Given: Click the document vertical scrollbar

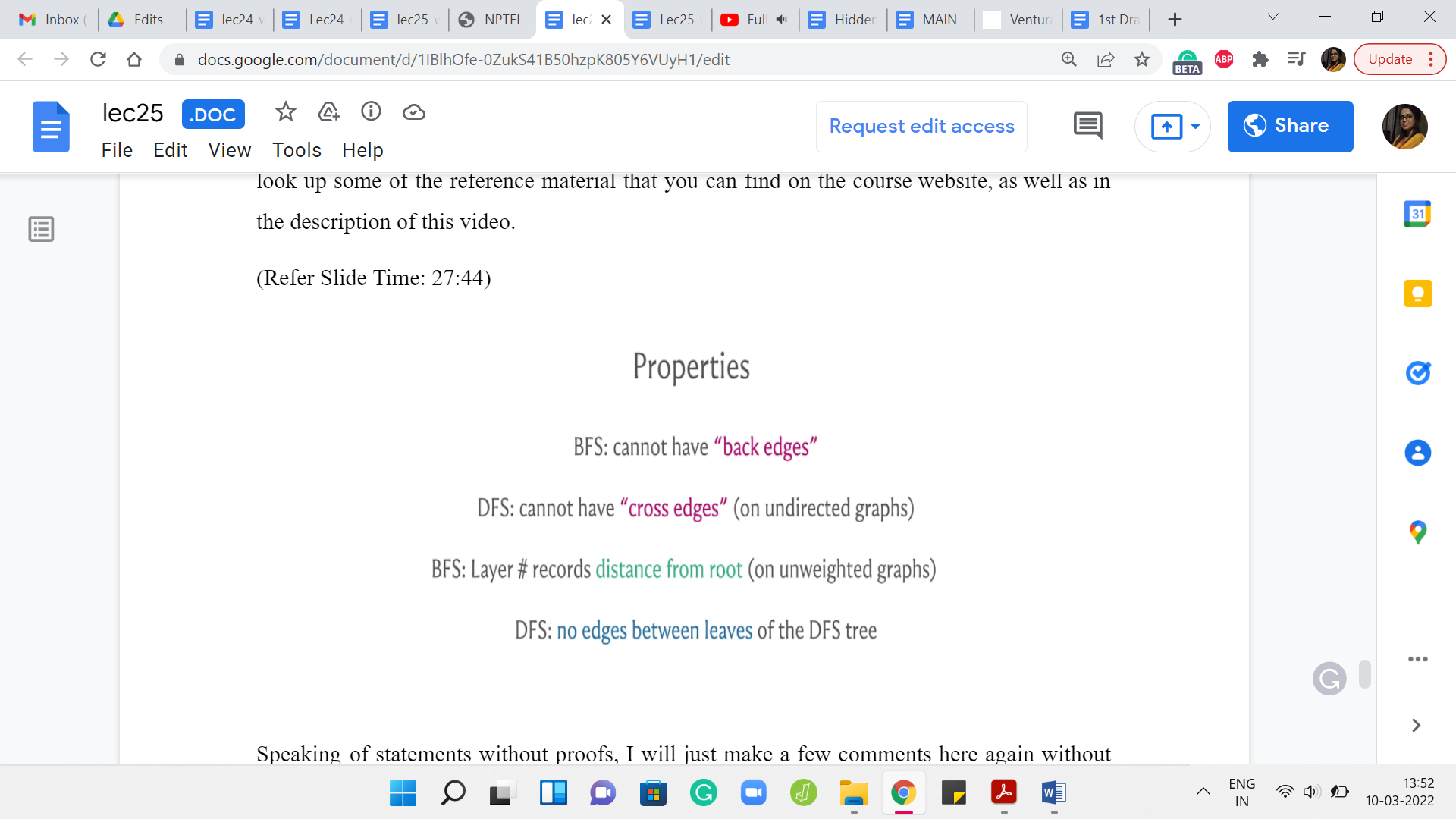Looking at the screenshot, I should tap(1364, 674).
